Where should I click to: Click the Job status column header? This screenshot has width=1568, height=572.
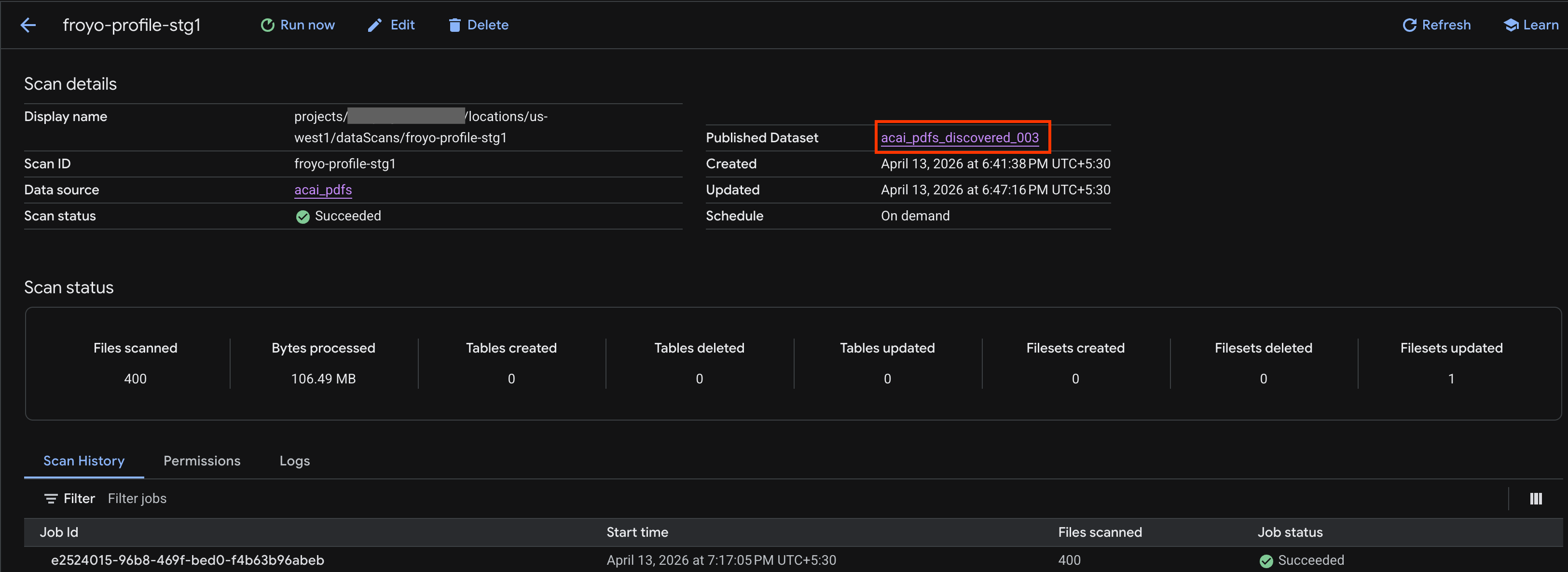click(1290, 532)
